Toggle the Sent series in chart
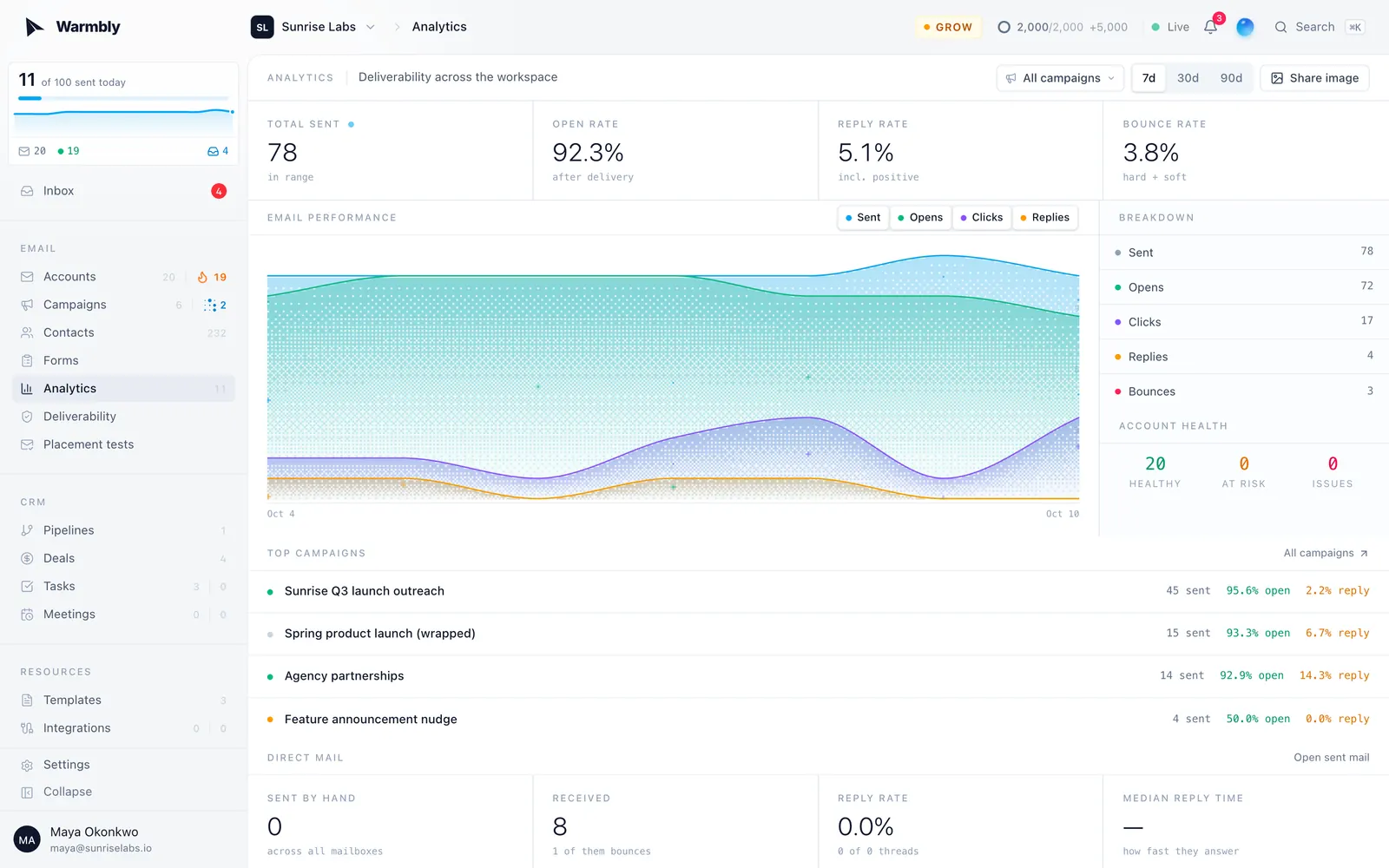 863,218
